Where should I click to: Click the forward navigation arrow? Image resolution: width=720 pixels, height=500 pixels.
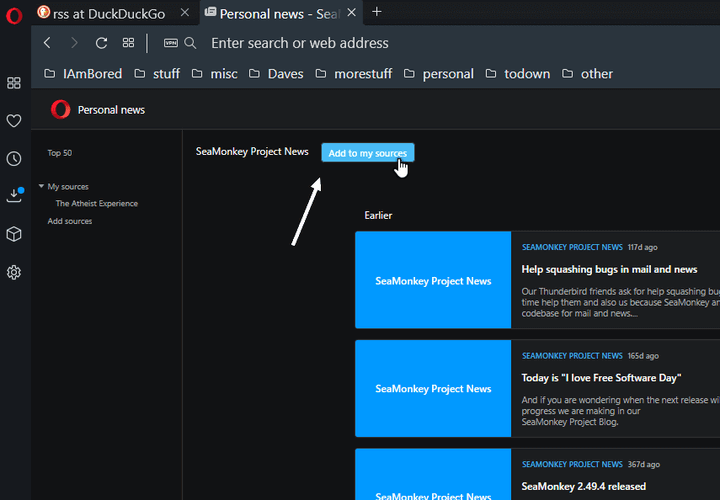(x=74, y=43)
